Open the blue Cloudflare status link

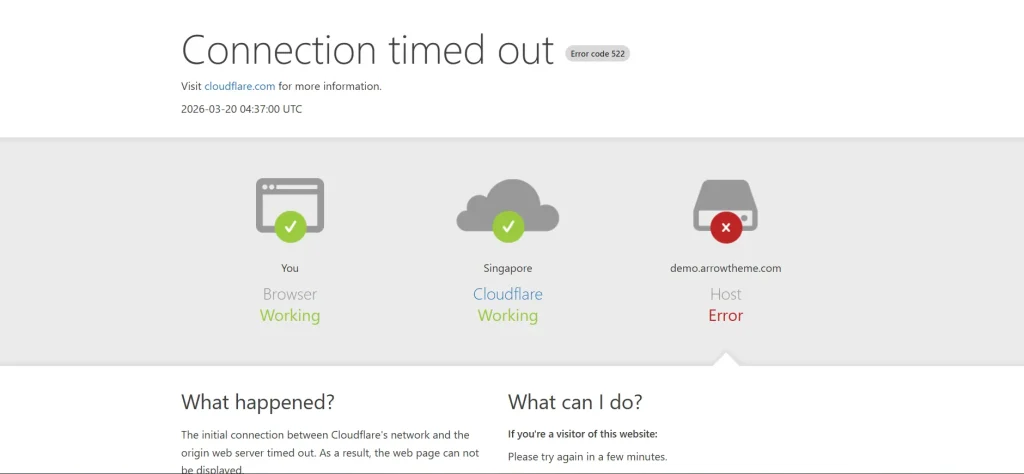508,294
